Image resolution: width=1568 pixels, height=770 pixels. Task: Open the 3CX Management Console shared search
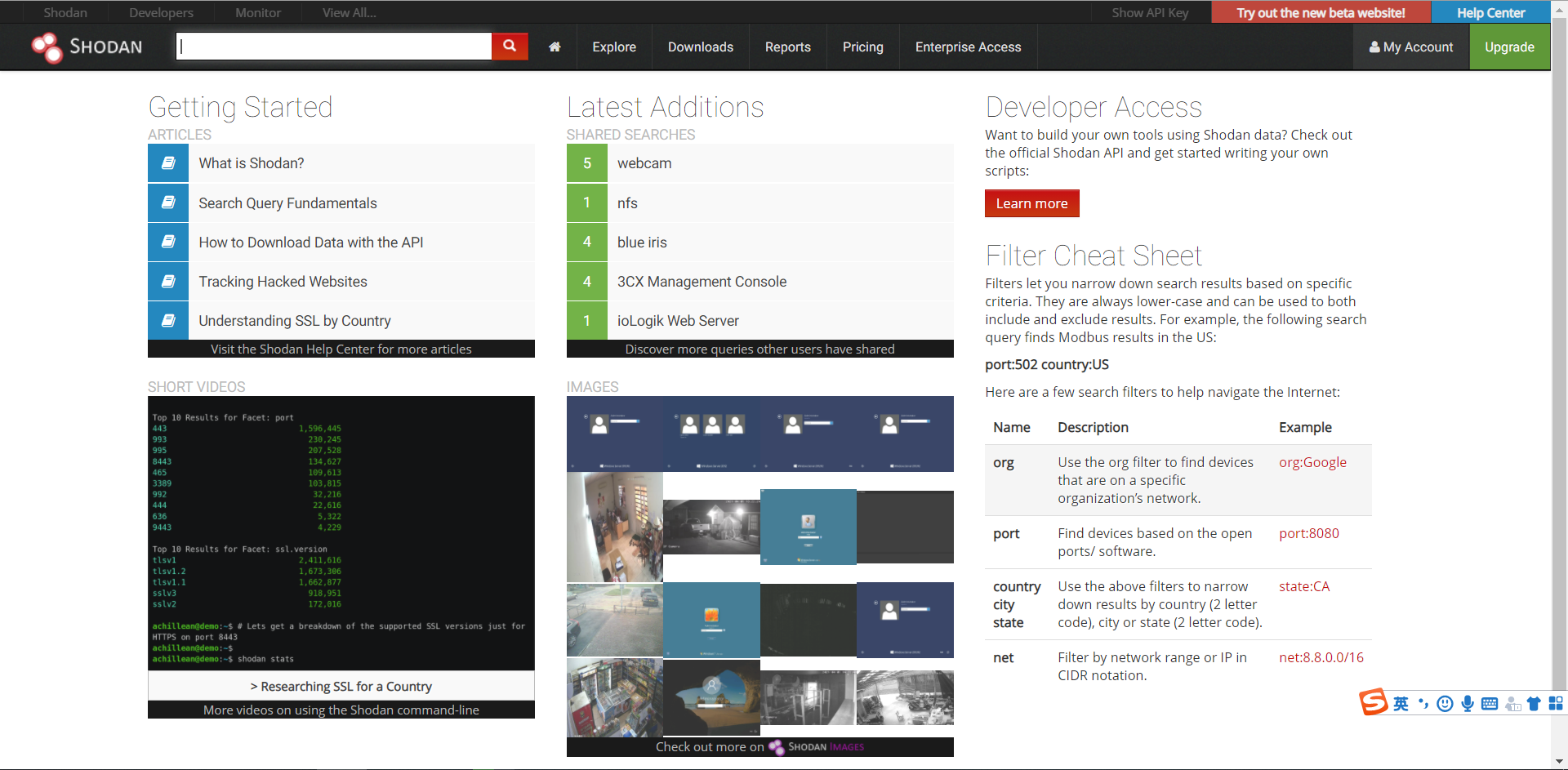pos(760,281)
